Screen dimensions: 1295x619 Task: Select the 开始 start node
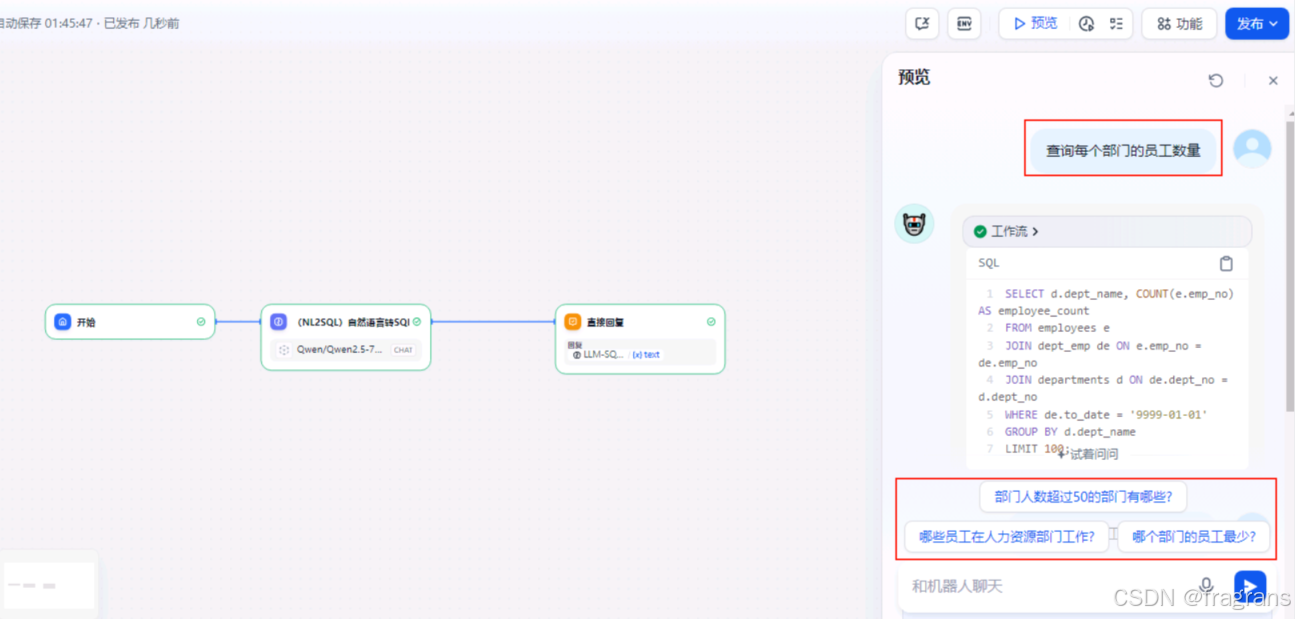point(130,322)
